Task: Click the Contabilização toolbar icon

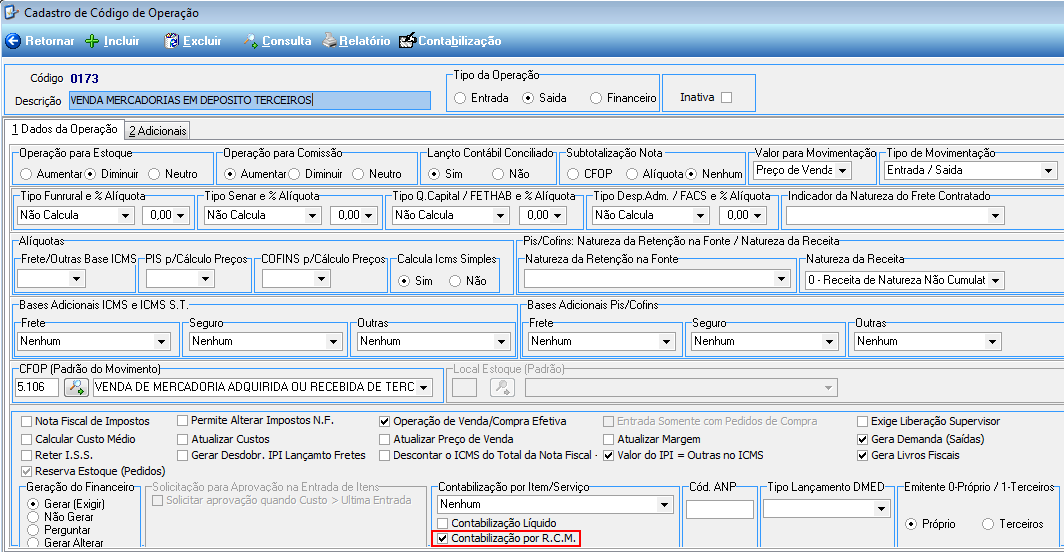Action: [407, 41]
